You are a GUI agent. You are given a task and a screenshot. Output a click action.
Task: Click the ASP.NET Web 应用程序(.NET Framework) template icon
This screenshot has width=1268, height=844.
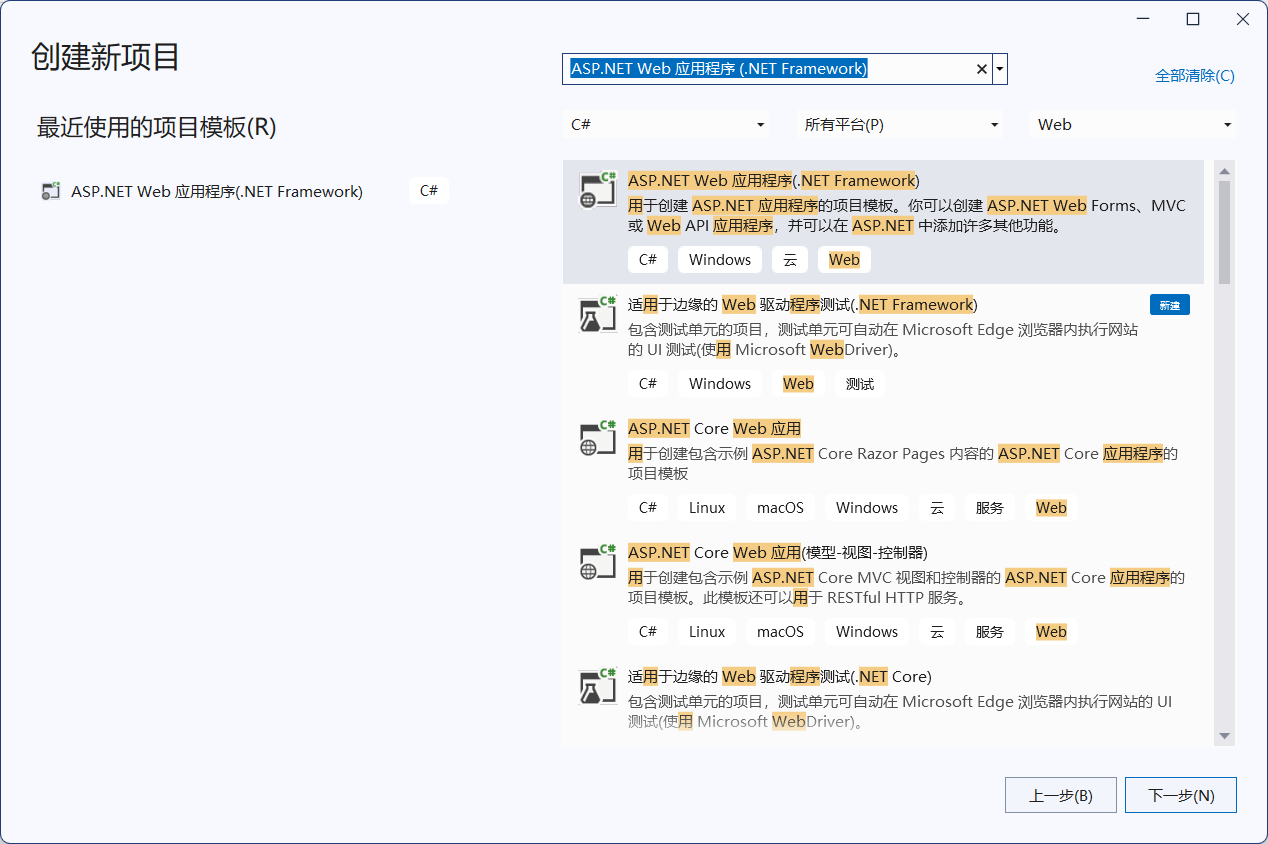tap(598, 190)
